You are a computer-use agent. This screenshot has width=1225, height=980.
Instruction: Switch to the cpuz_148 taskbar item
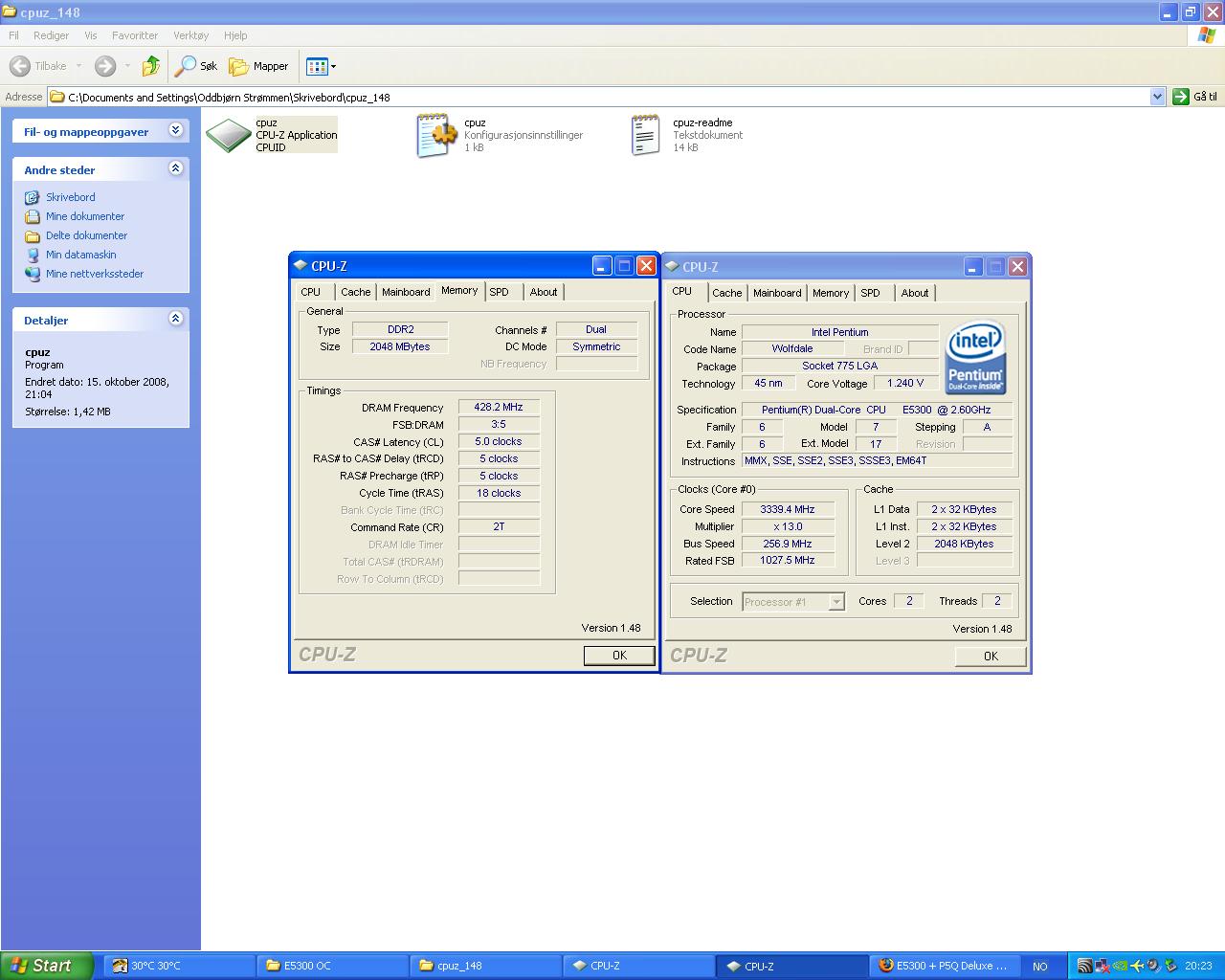(486, 966)
